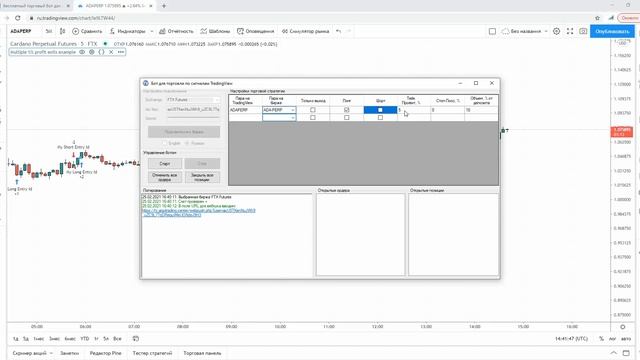Screen dimensions: 640x360
Task: Open the candlestick chart style selector
Action: [62, 31]
